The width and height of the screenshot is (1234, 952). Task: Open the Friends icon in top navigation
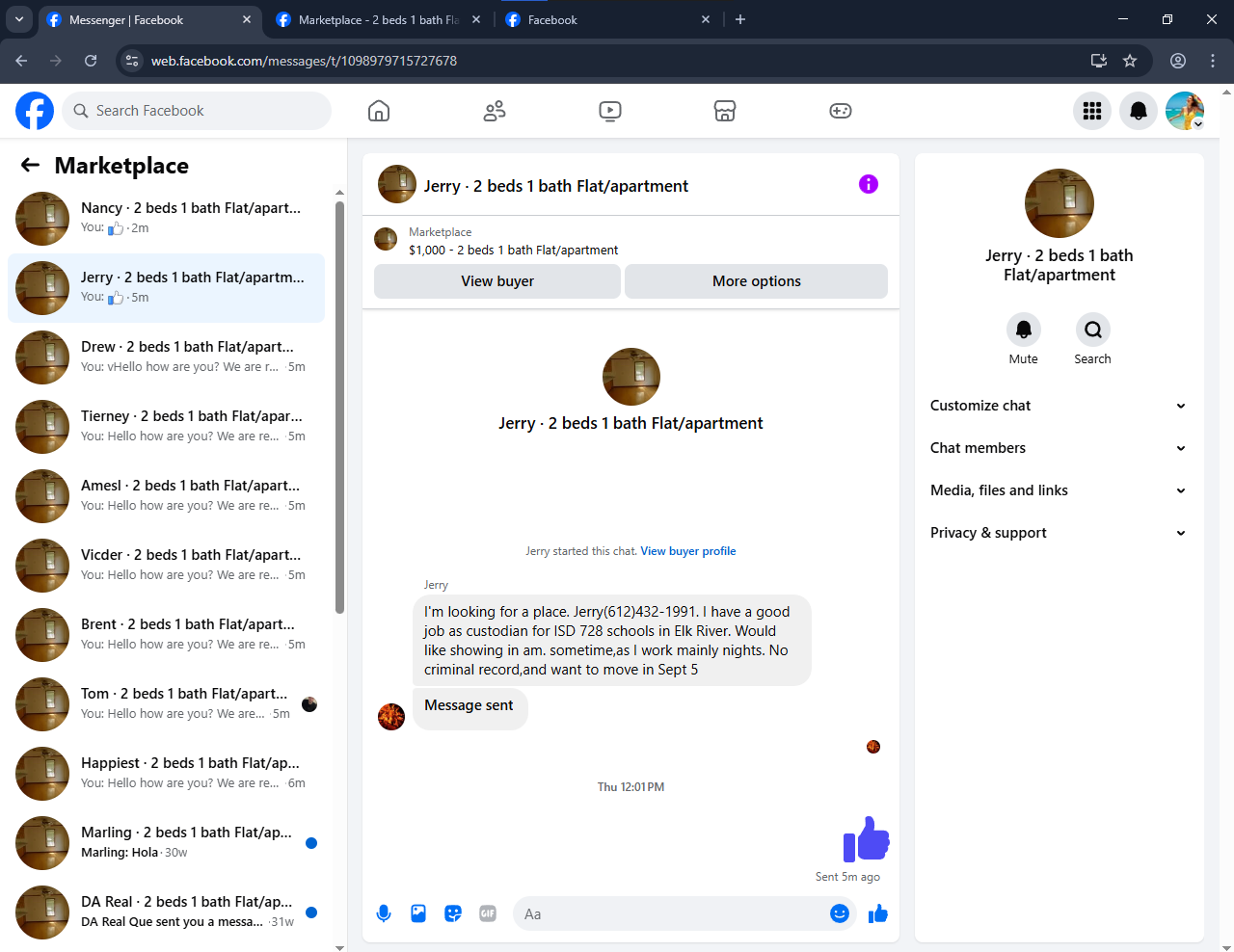(x=495, y=111)
